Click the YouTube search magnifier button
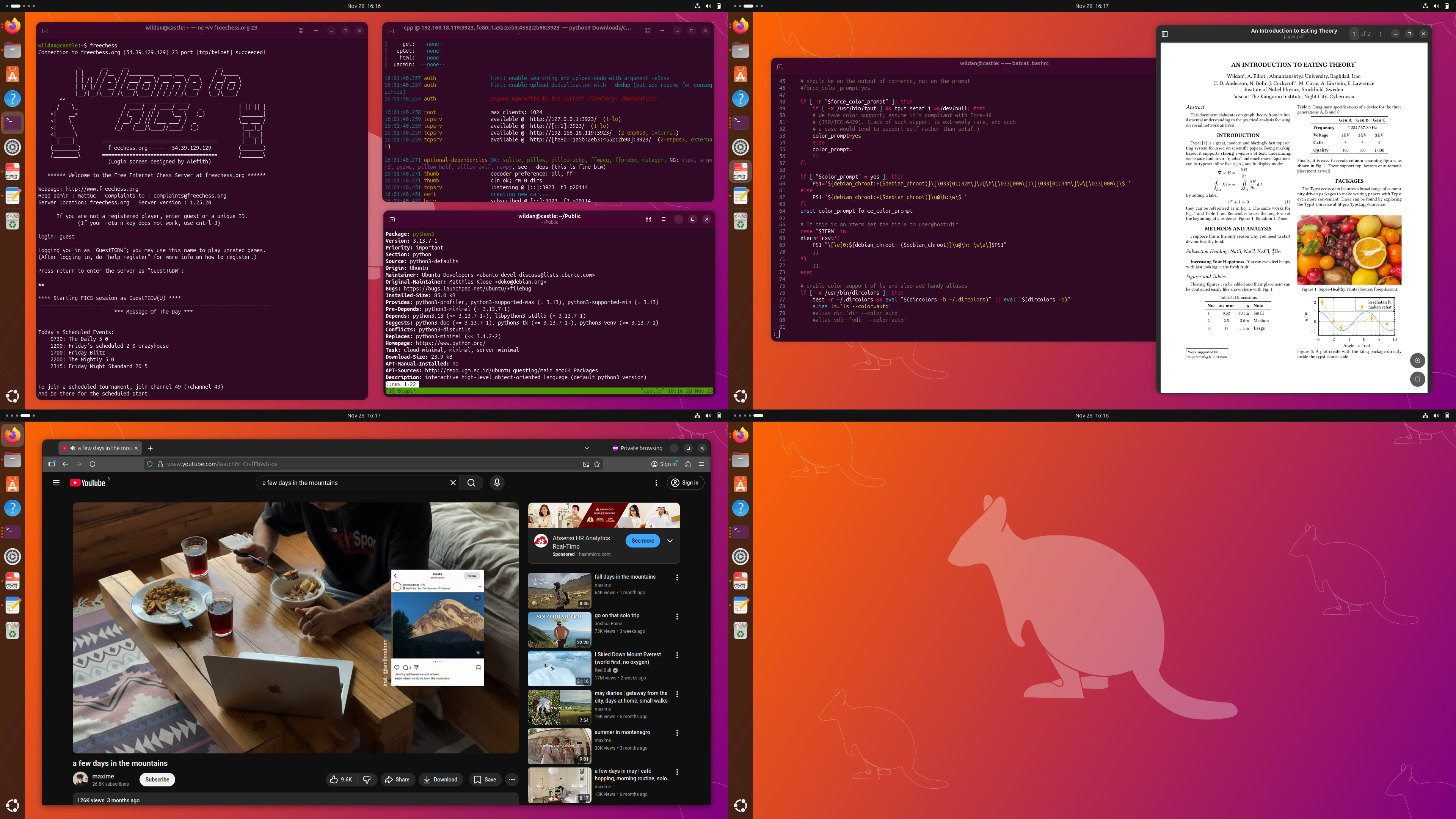The image size is (1456, 819). pos(471,483)
